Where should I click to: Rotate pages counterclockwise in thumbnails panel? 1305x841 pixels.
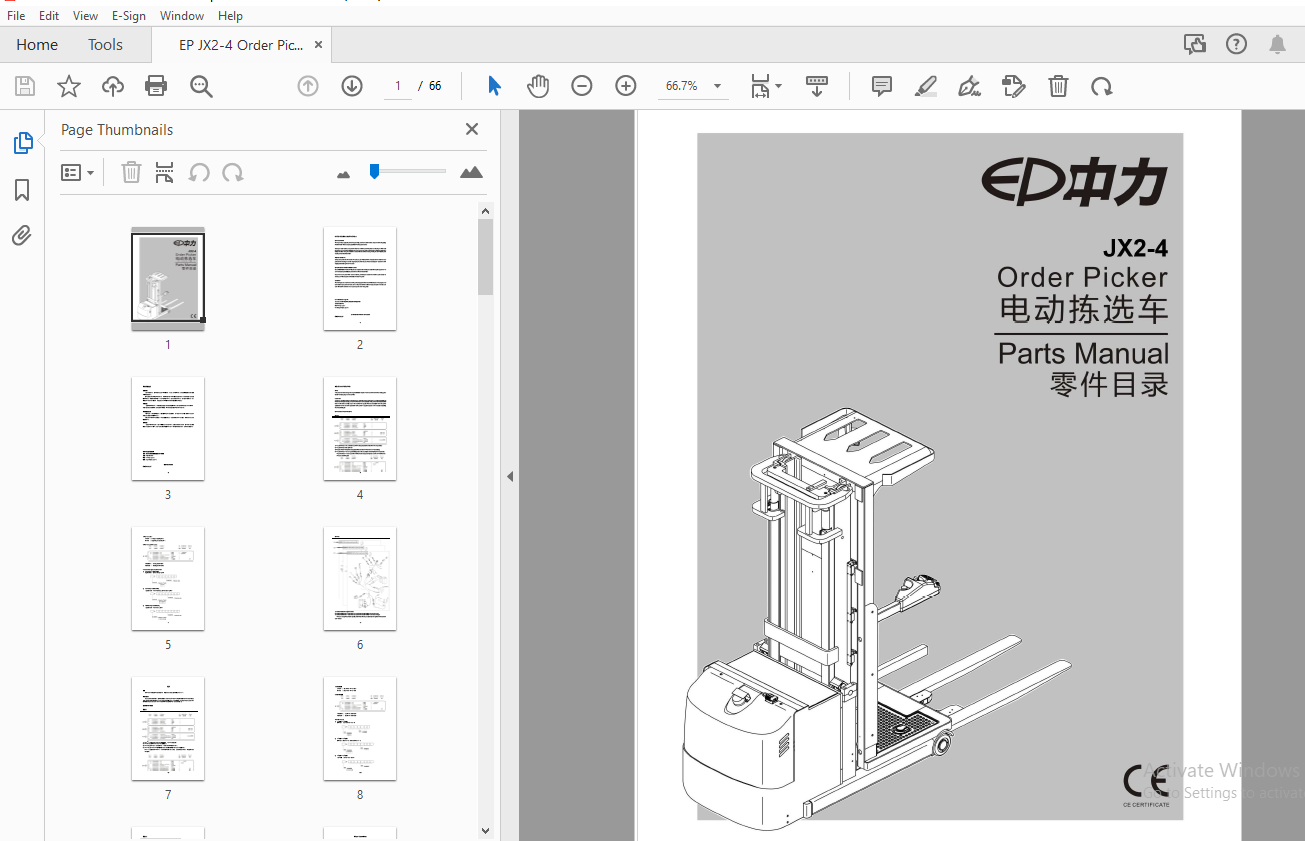click(x=199, y=173)
